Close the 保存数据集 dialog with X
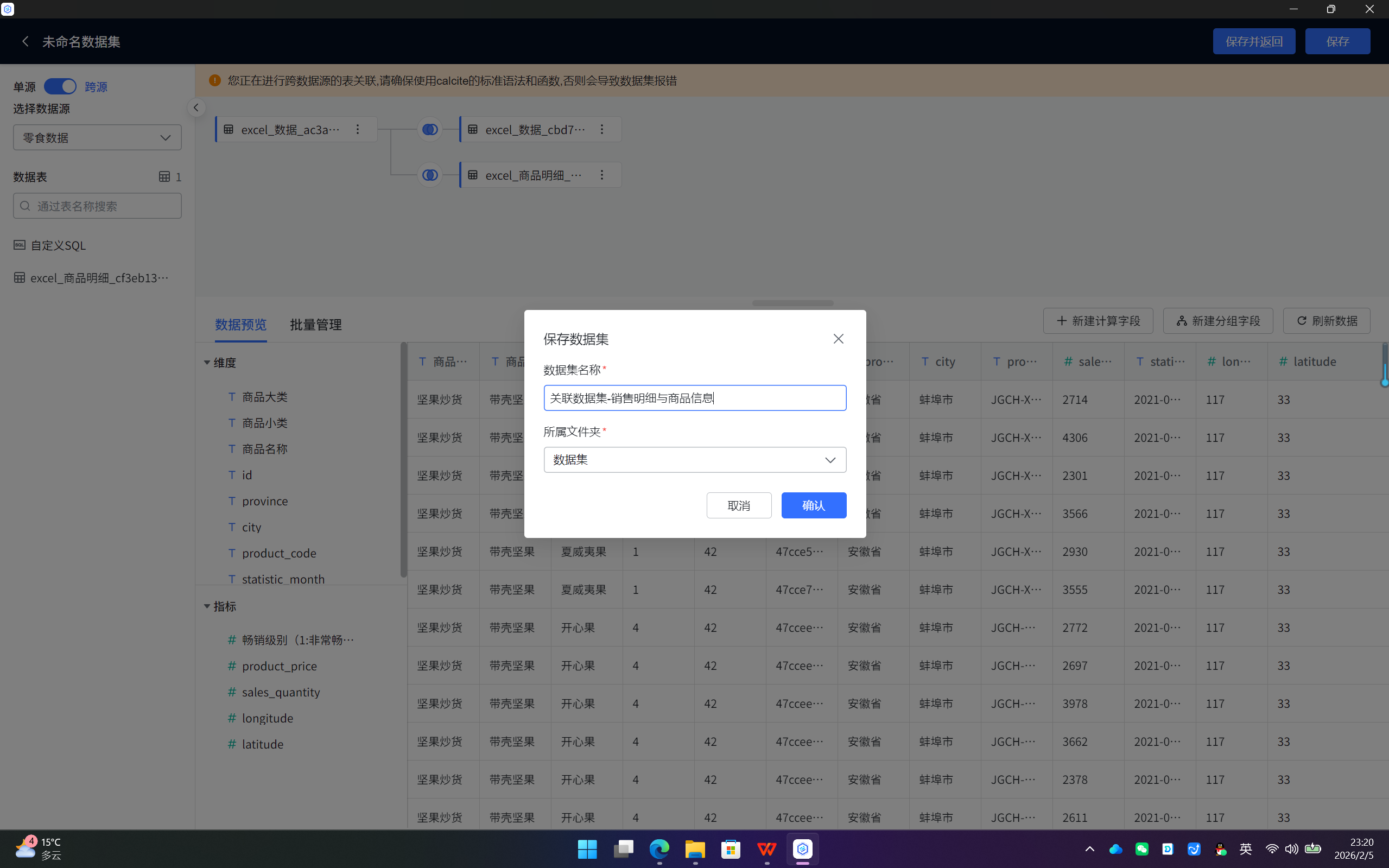 [838, 339]
